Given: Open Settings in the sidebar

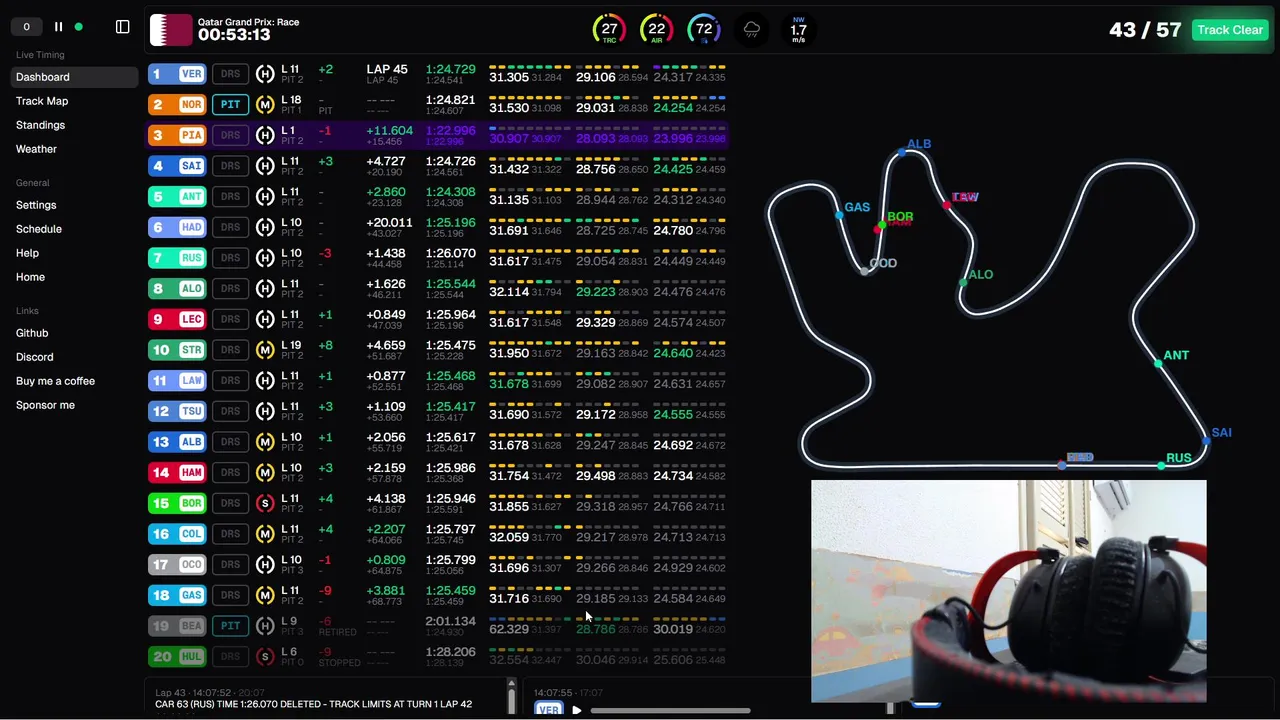Looking at the screenshot, I should pyautogui.click(x=36, y=205).
